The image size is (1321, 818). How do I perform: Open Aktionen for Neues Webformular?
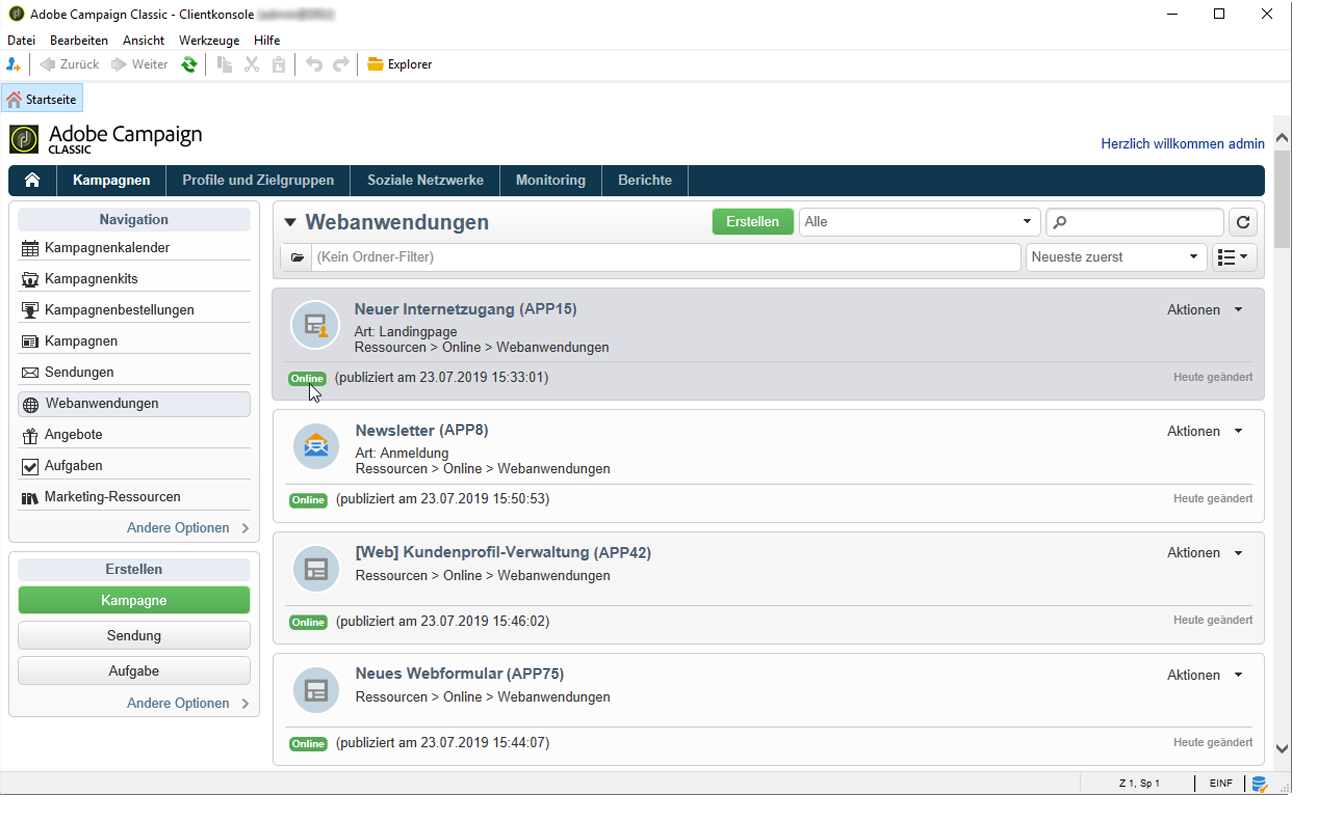pos(1205,675)
